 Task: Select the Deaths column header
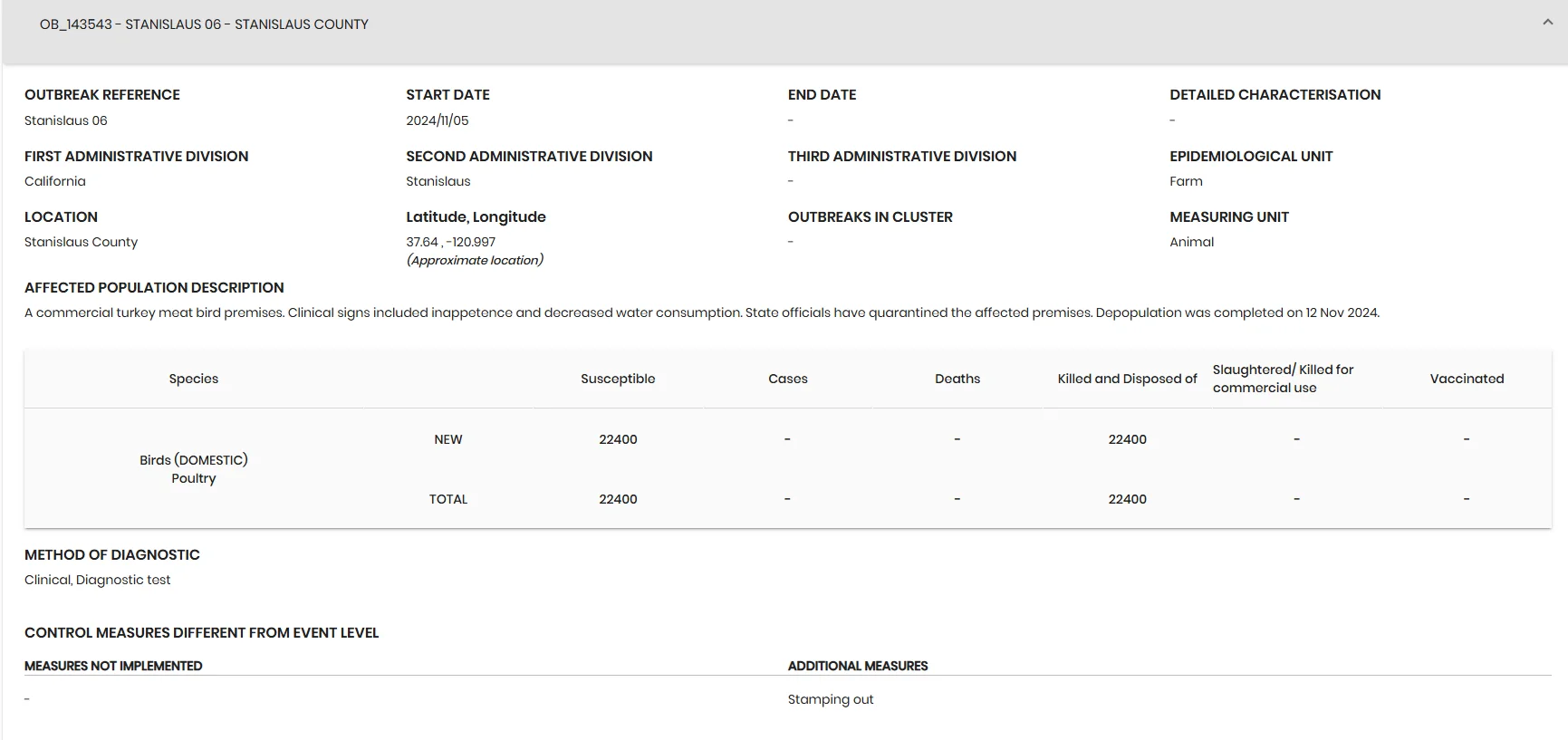(957, 379)
